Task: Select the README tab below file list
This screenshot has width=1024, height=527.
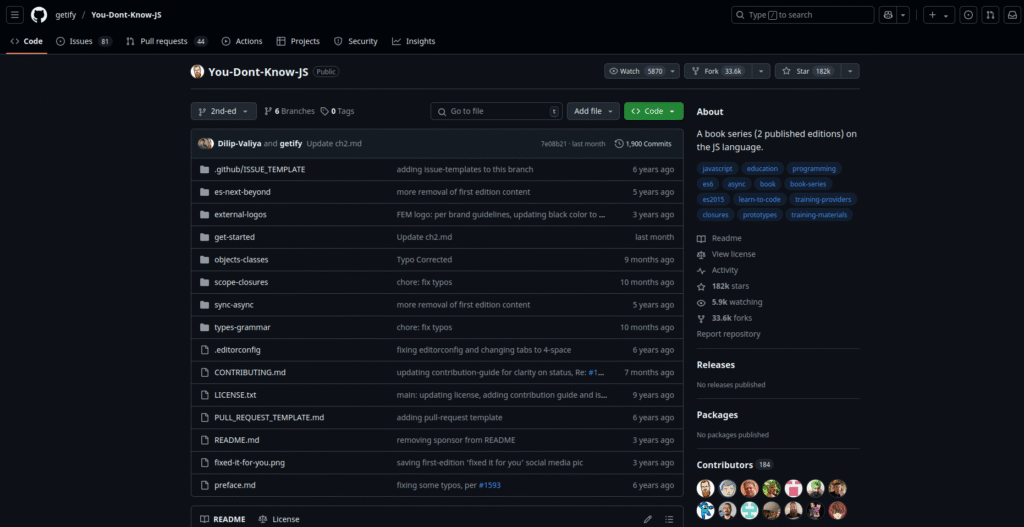Action: pos(223,519)
